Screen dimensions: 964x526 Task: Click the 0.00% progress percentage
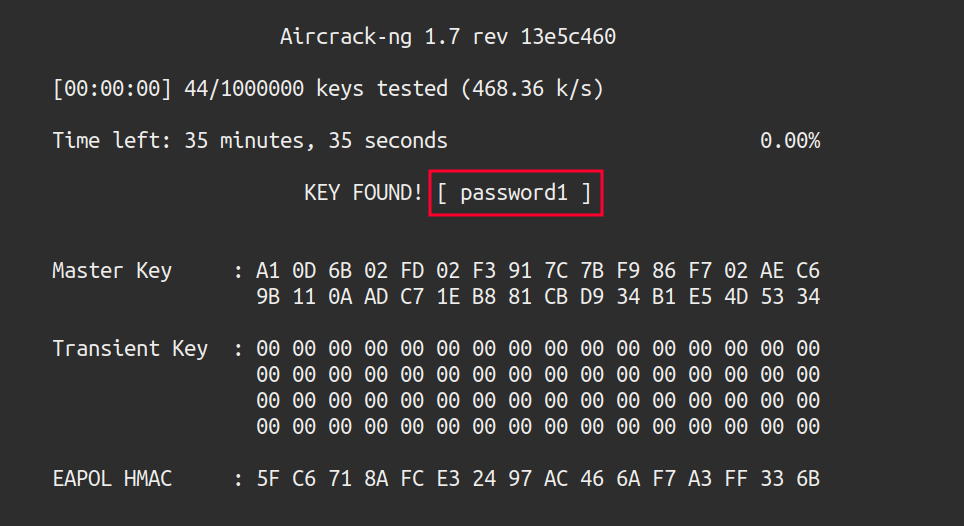pos(789,141)
